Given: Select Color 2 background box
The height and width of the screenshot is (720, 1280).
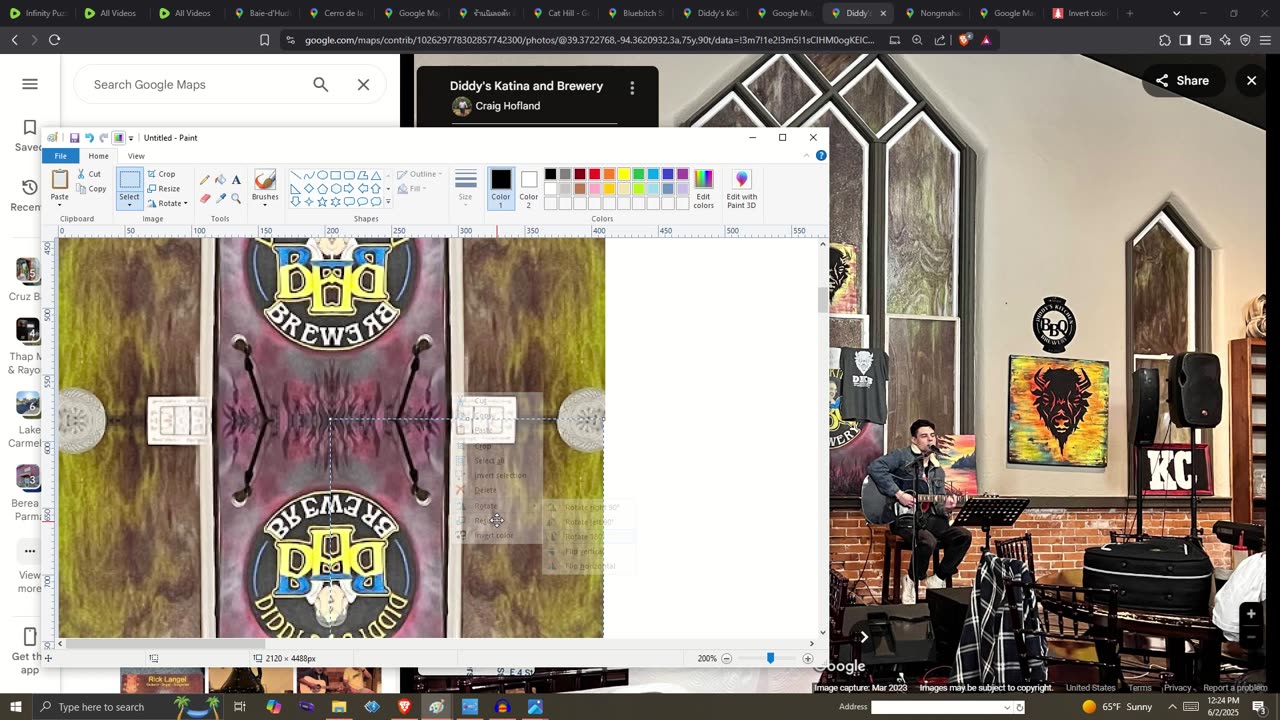Looking at the screenshot, I should [x=529, y=188].
